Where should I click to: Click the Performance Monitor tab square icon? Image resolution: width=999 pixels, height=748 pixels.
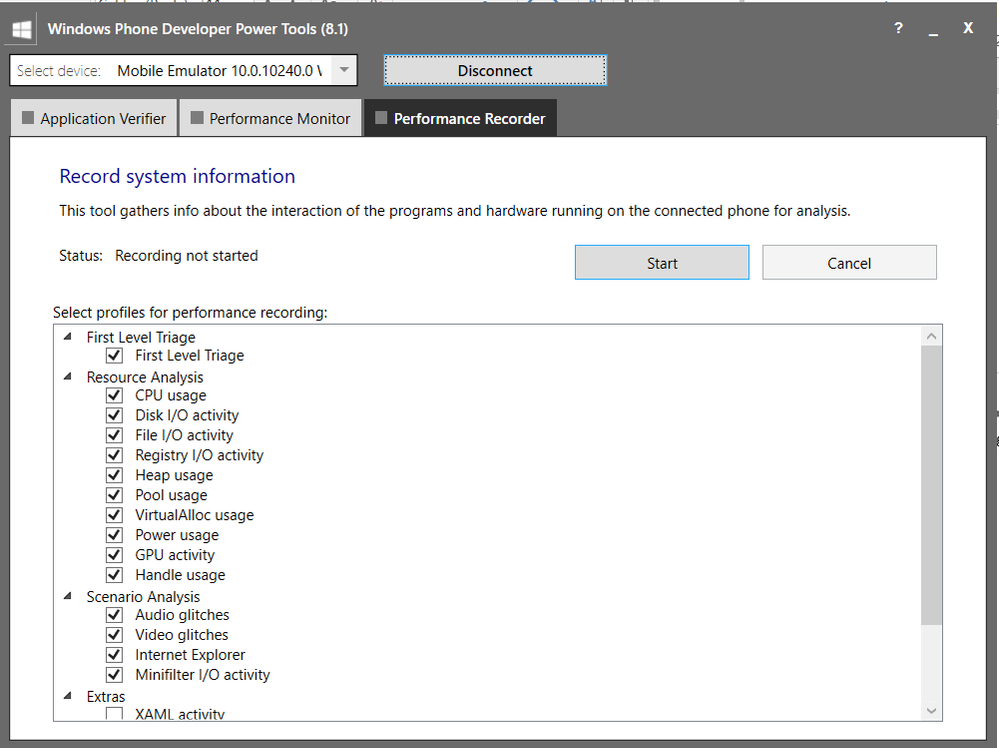[x=197, y=118]
